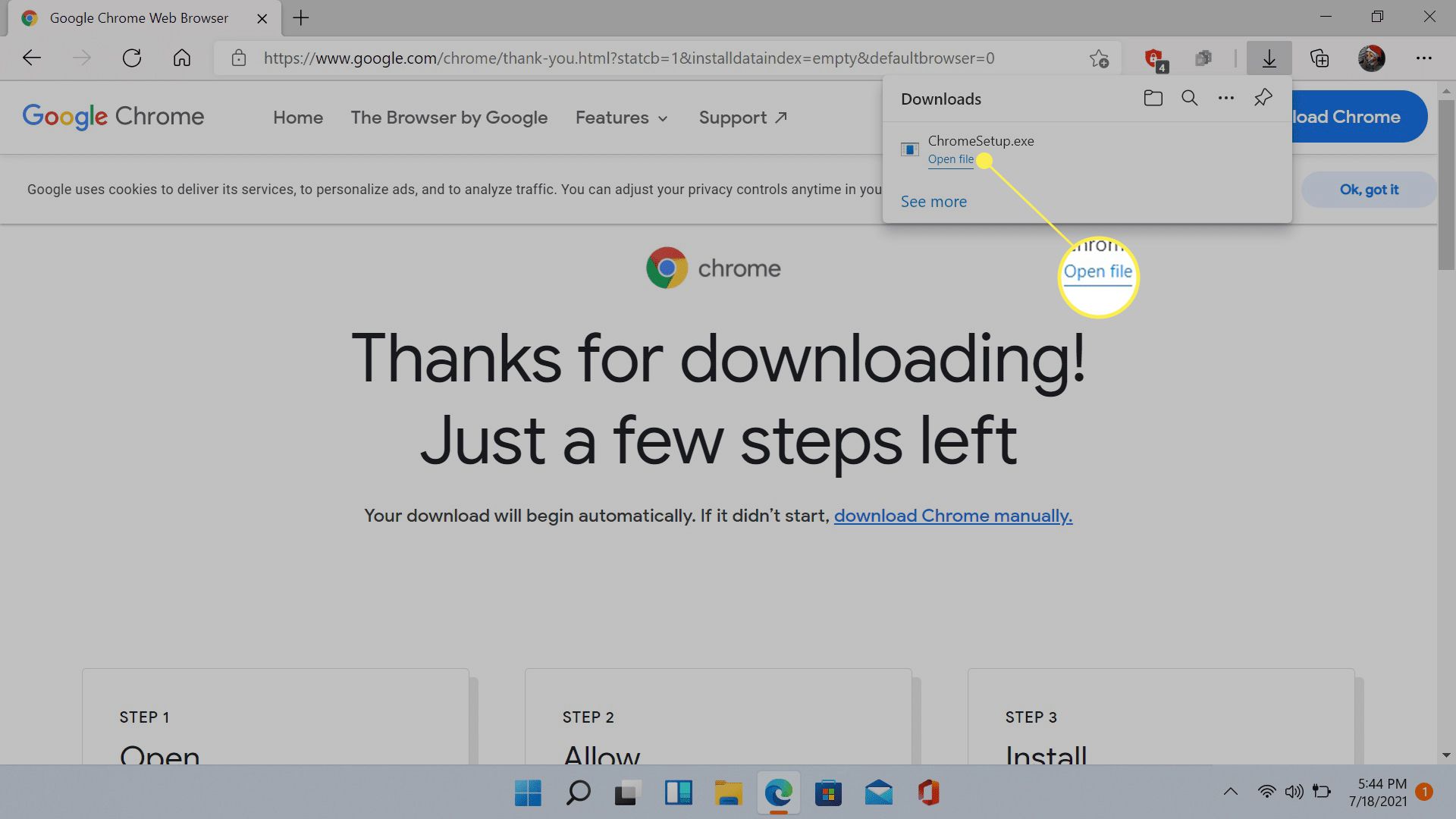
Task: Click the File Explorer taskbar icon
Action: [x=728, y=792]
